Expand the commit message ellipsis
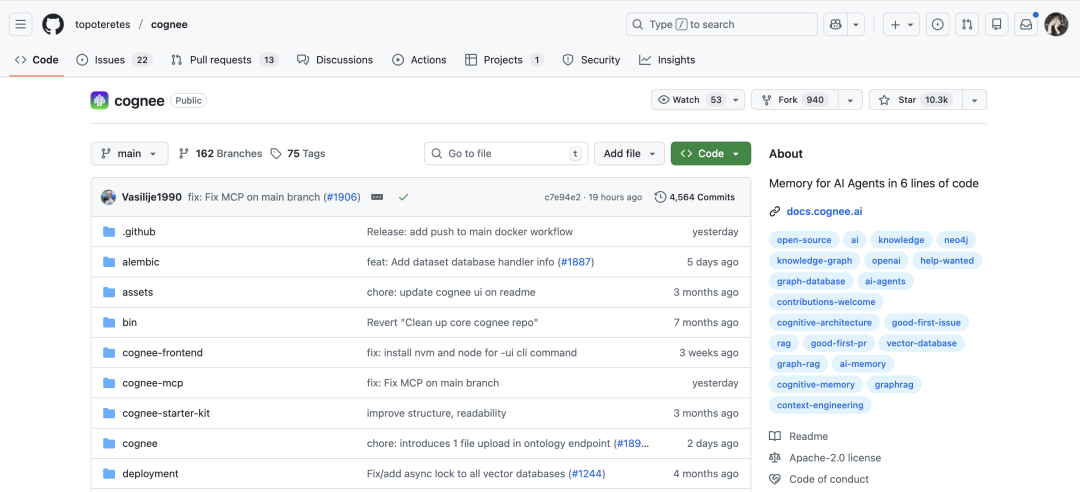 click(377, 197)
